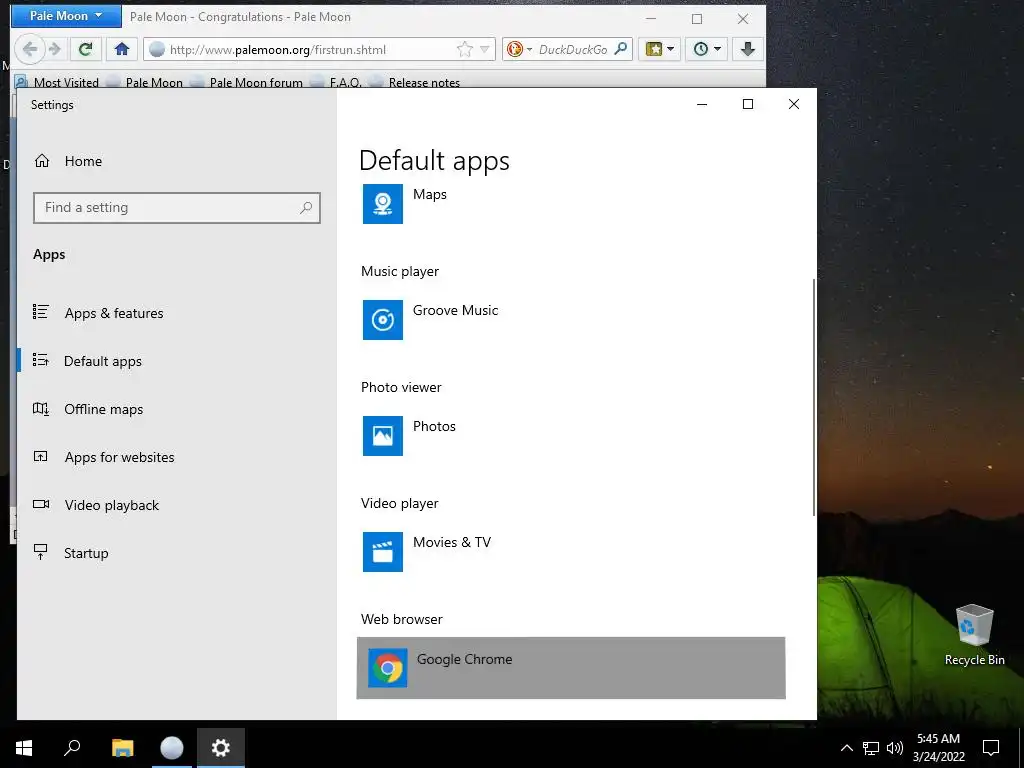Viewport: 1024px width, 768px height.
Task: Click the Groove Music icon
Action: (x=383, y=319)
